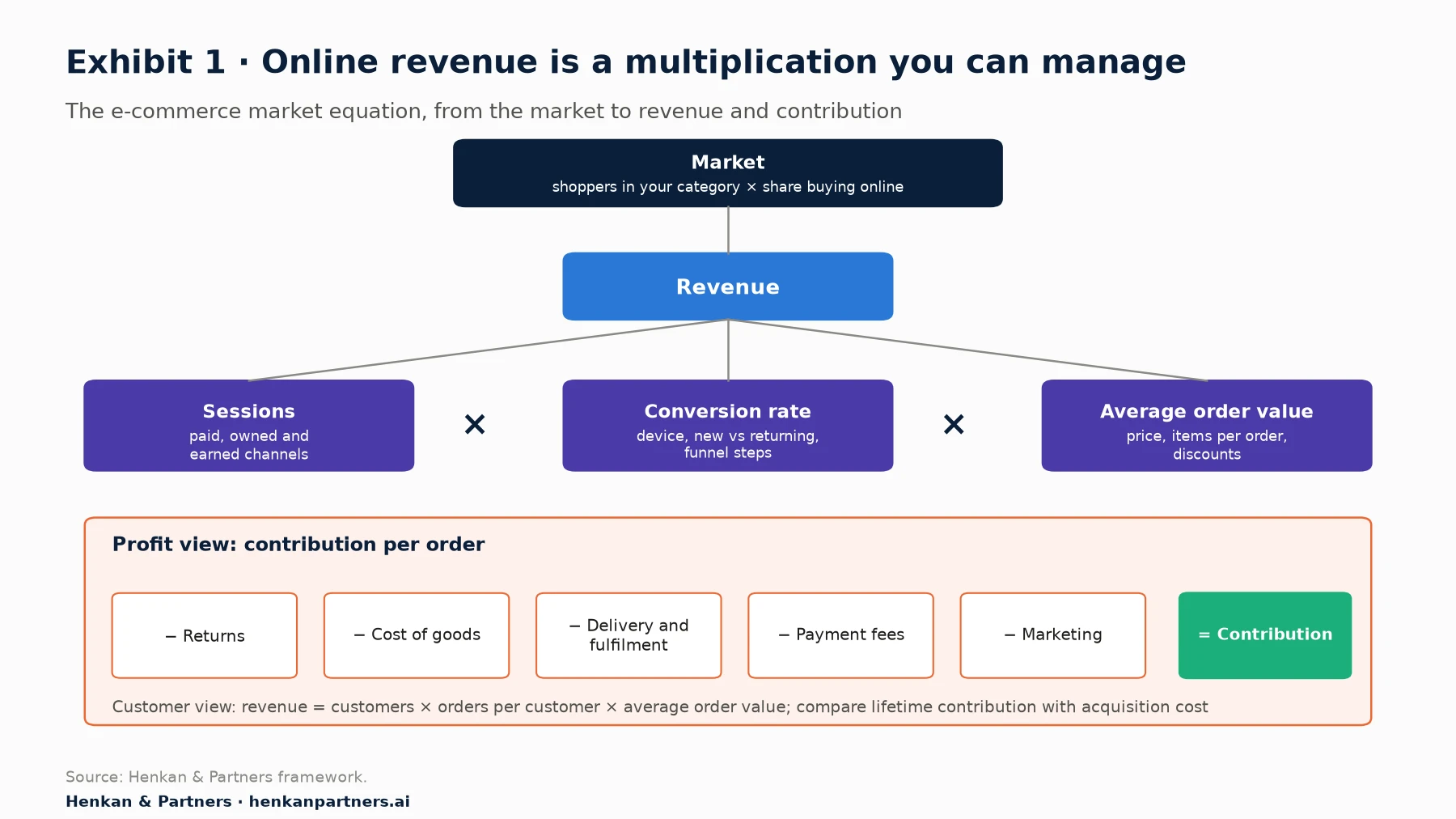Select the Average order value box
This screenshot has width=1456, height=819.
1207,426
